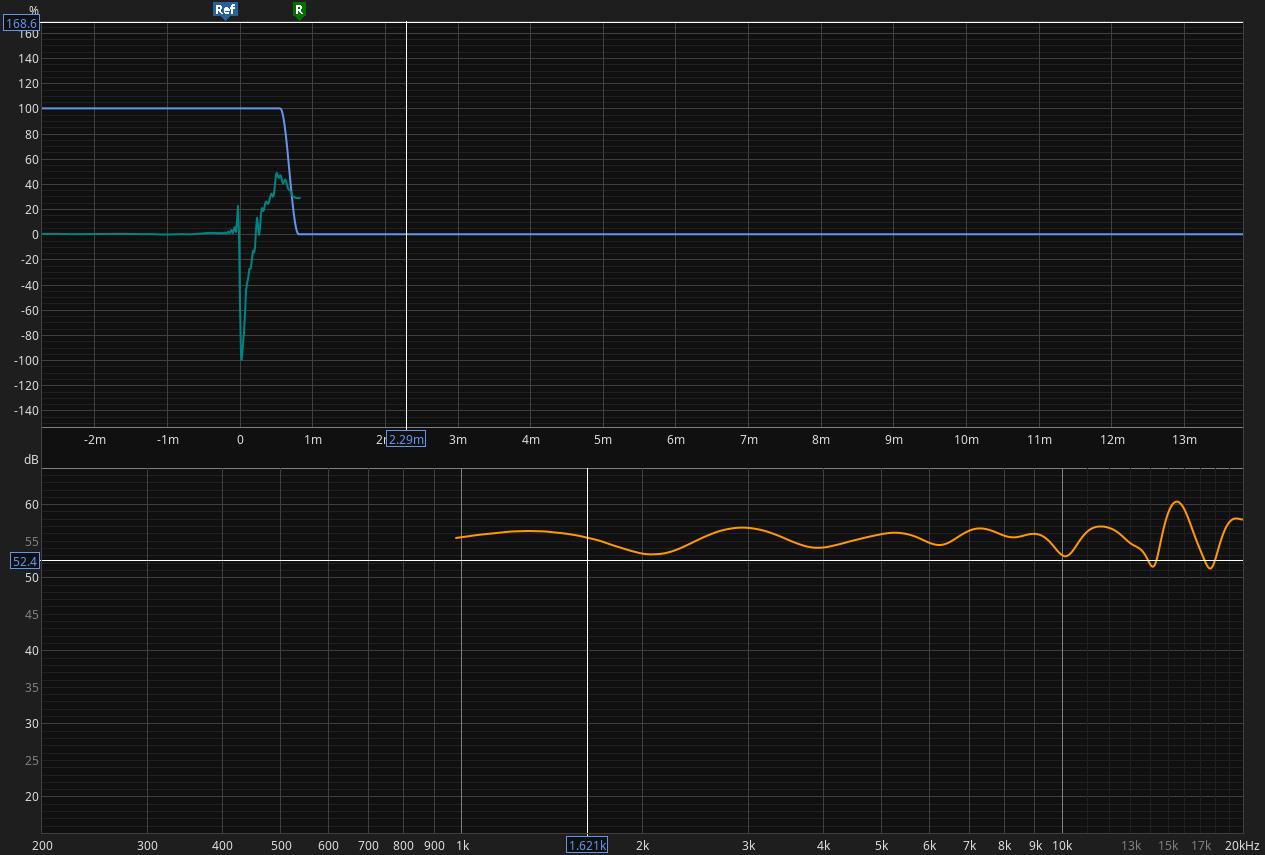This screenshot has width=1265, height=855.
Task: Click the -2m time axis label
Action: pyautogui.click(x=94, y=440)
